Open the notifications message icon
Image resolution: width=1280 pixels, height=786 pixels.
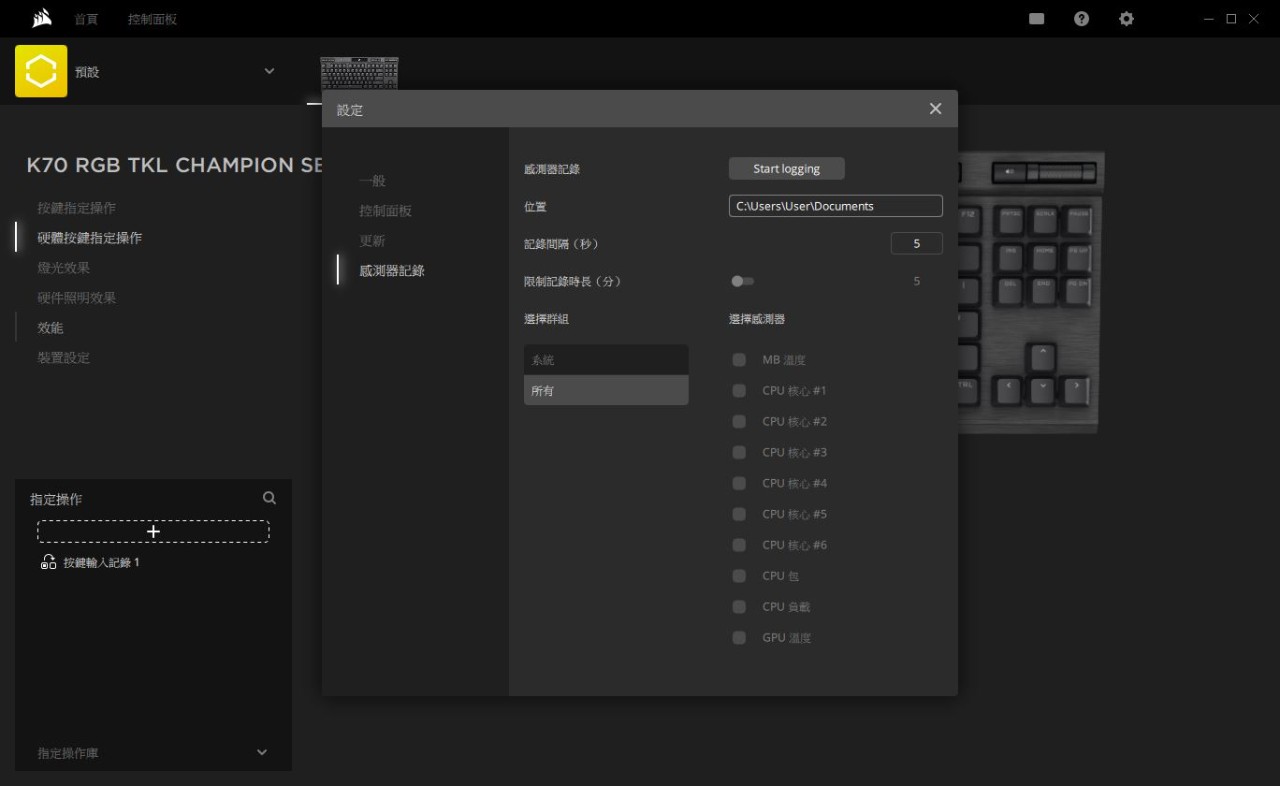coord(1037,18)
